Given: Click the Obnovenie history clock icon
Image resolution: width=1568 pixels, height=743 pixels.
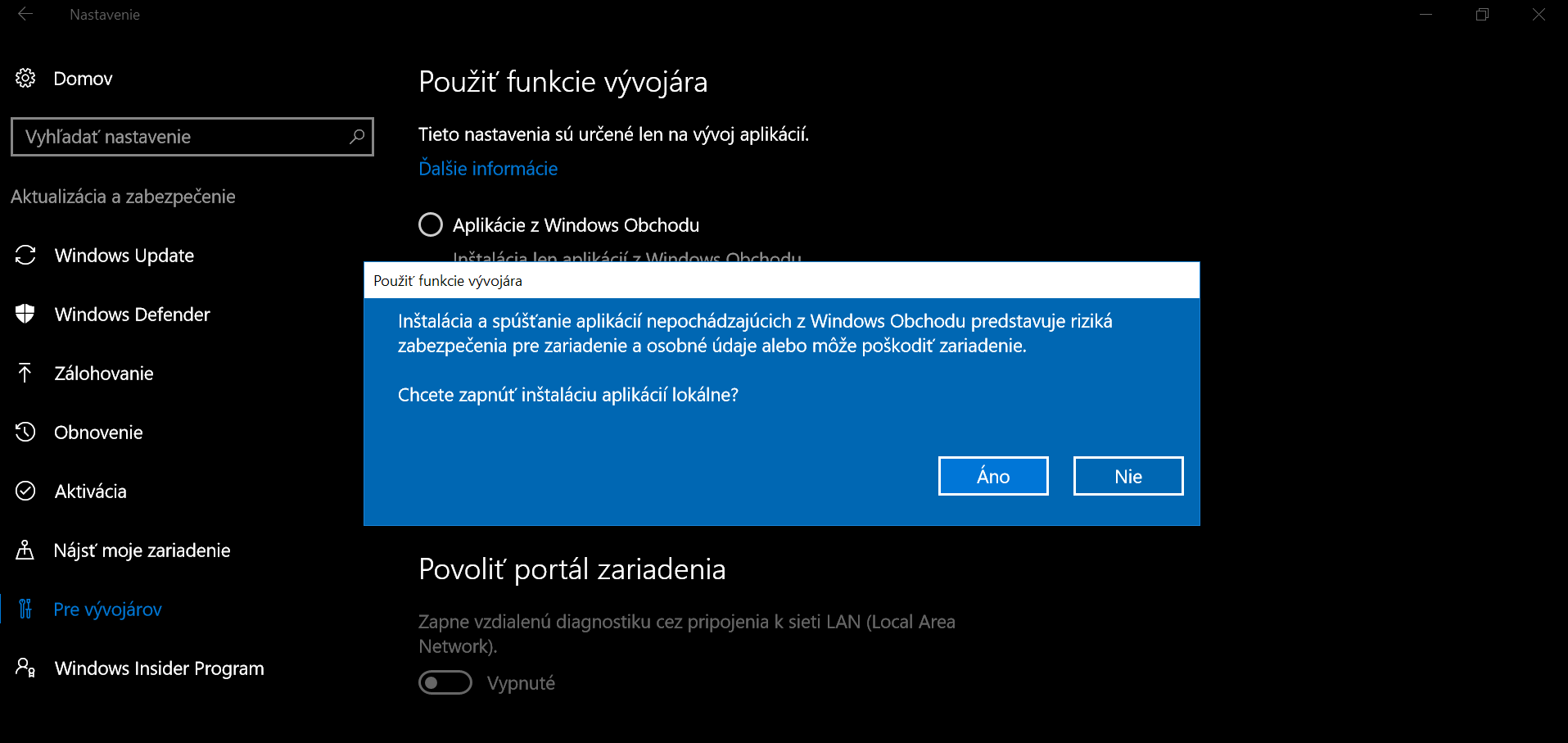Looking at the screenshot, I should pyautogui.click(x=25, y=432).
